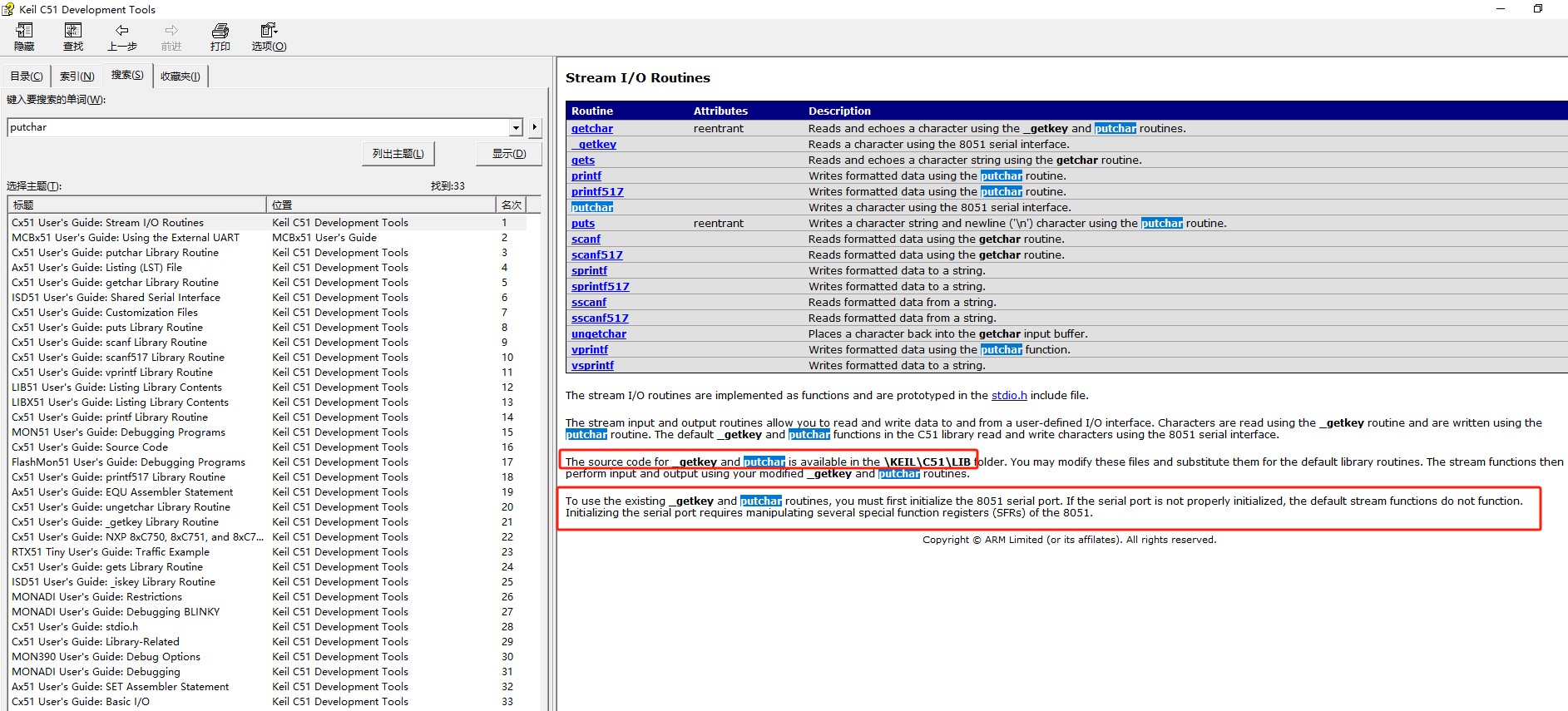Click the search word input field
The image size is (1568, 711).
[x=259, y=127]
